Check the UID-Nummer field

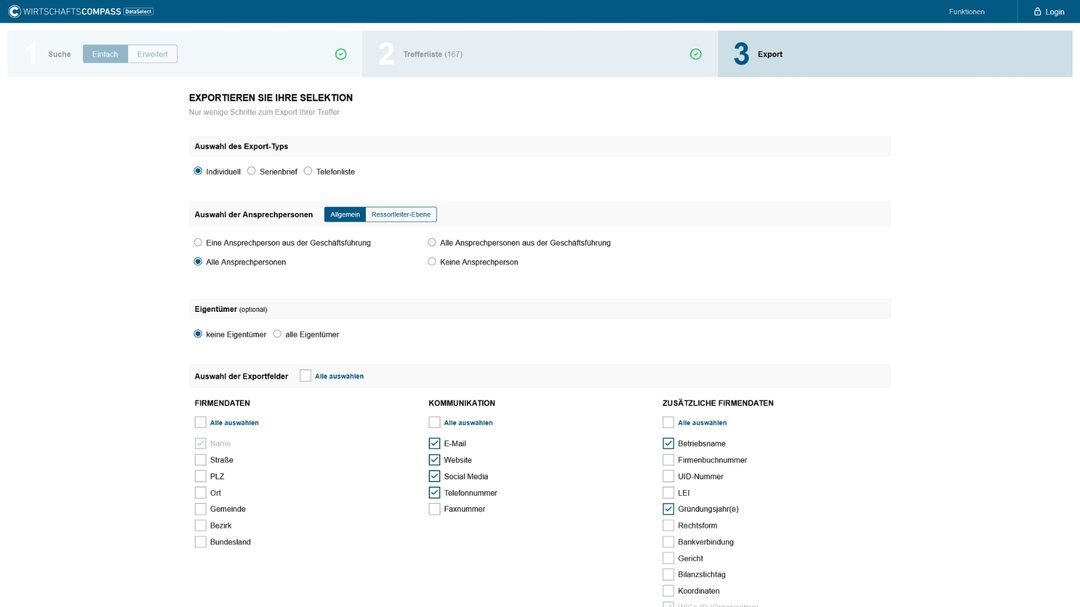pyautogui.click(x=668, y=476)
